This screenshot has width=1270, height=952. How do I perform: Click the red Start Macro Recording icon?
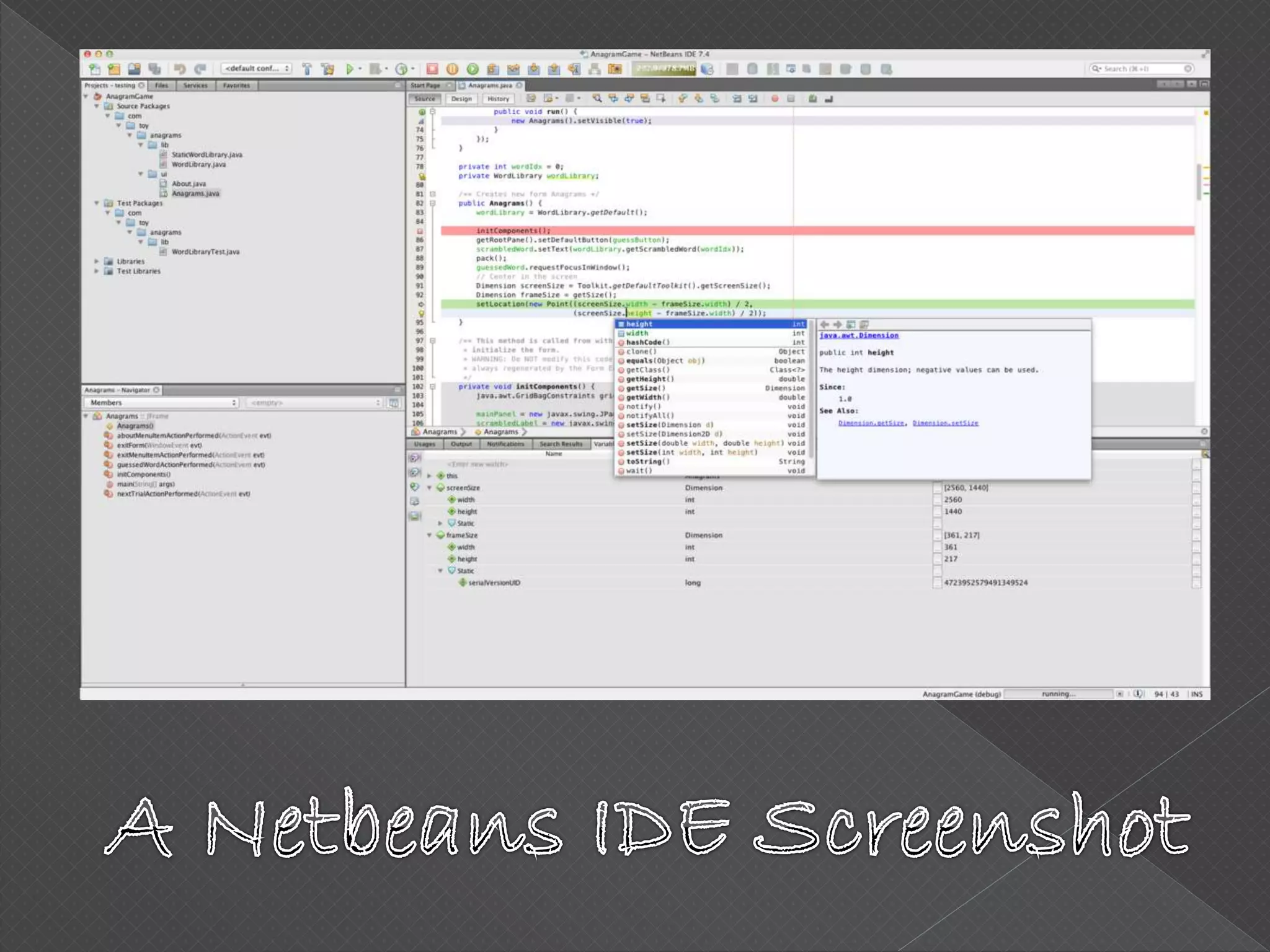point(775,99)
